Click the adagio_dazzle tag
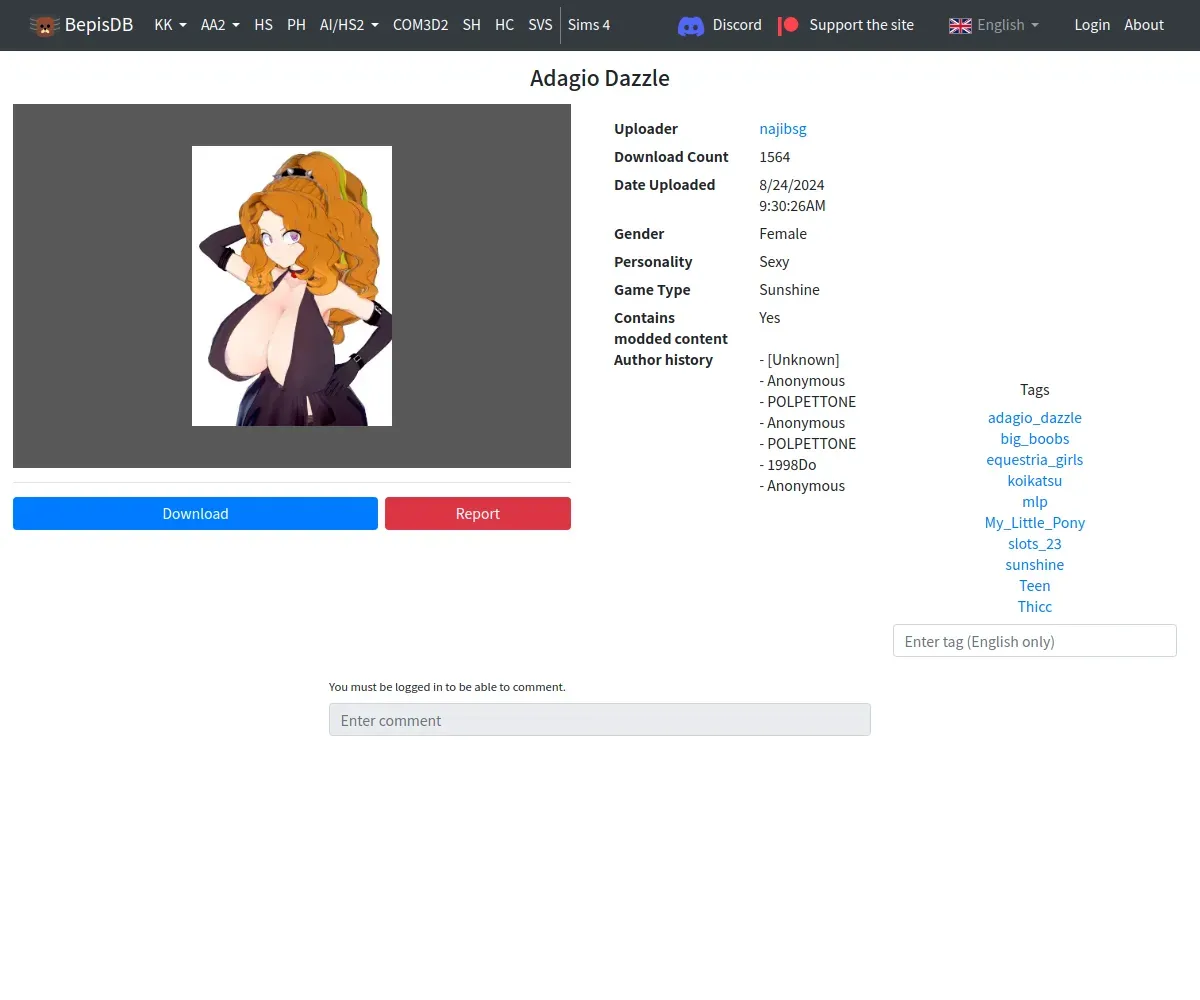 click(1035, 418)
